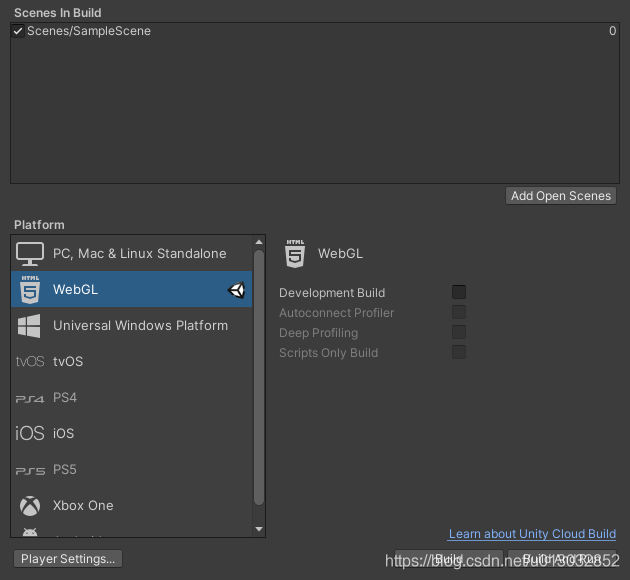630x580 pixels.
Task: Click the PS4 platform icon
Action: click(x=30, y=398)
